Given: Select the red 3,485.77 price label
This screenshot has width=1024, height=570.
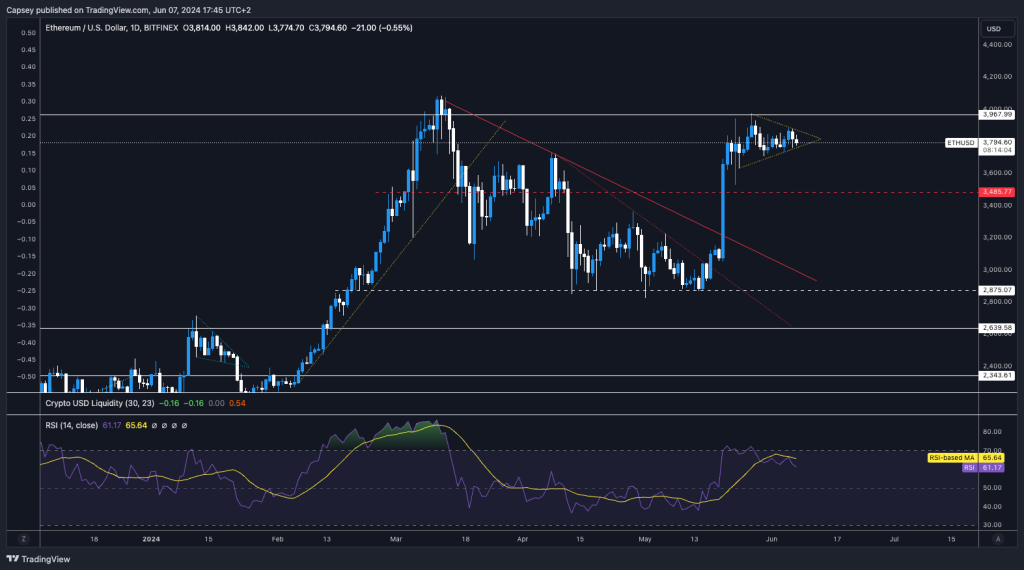Looking at the screenshot, I should (x=997, y=192).
